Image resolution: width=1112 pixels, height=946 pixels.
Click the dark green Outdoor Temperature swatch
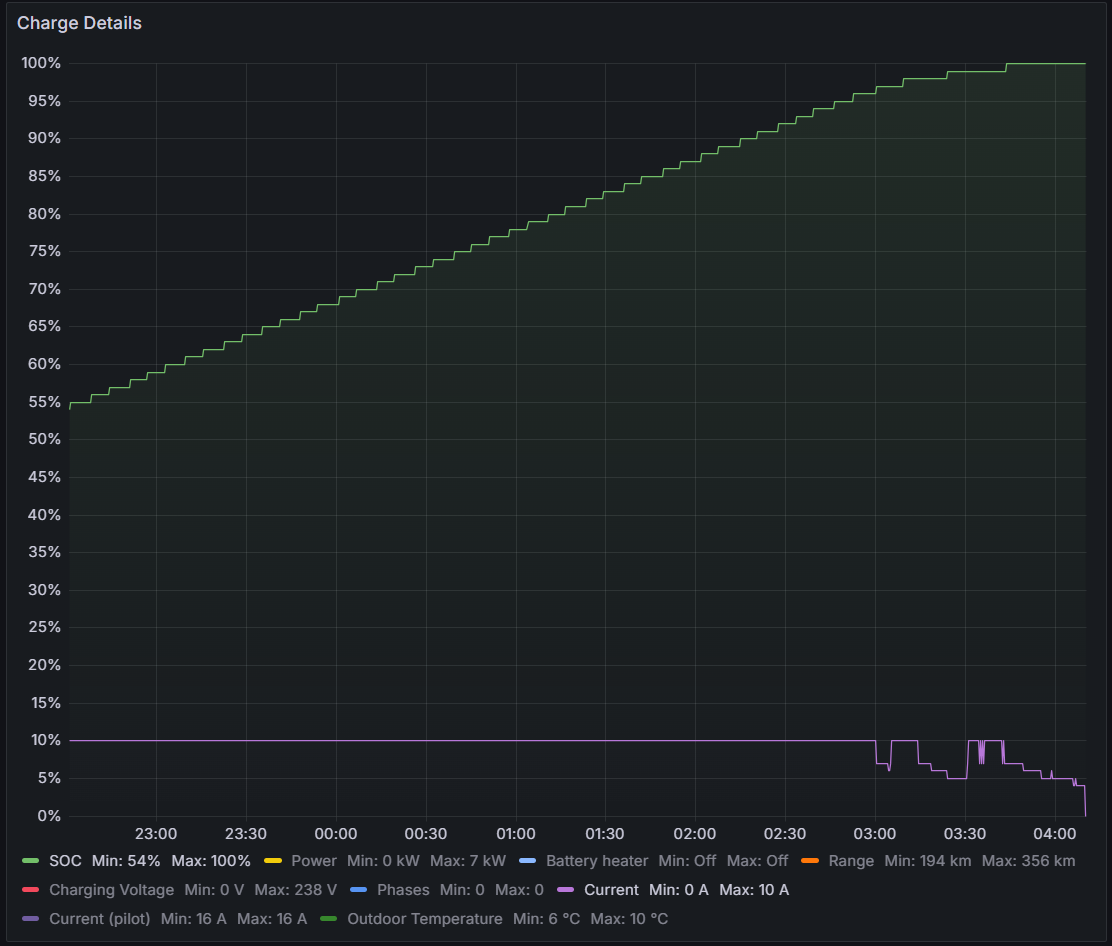pyautogui.click(x=328, y=919)
